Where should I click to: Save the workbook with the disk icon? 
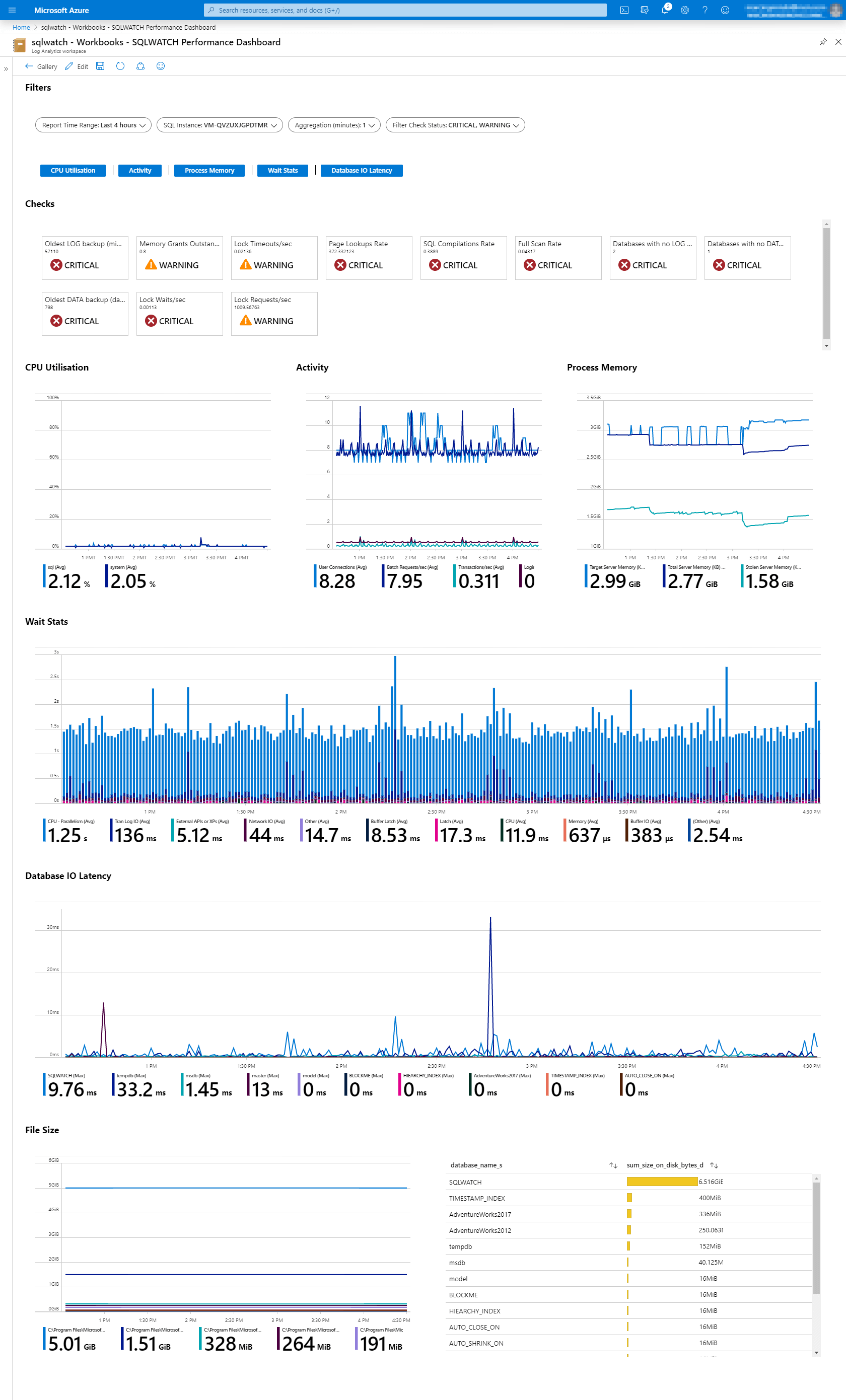(x=100, y=66)
